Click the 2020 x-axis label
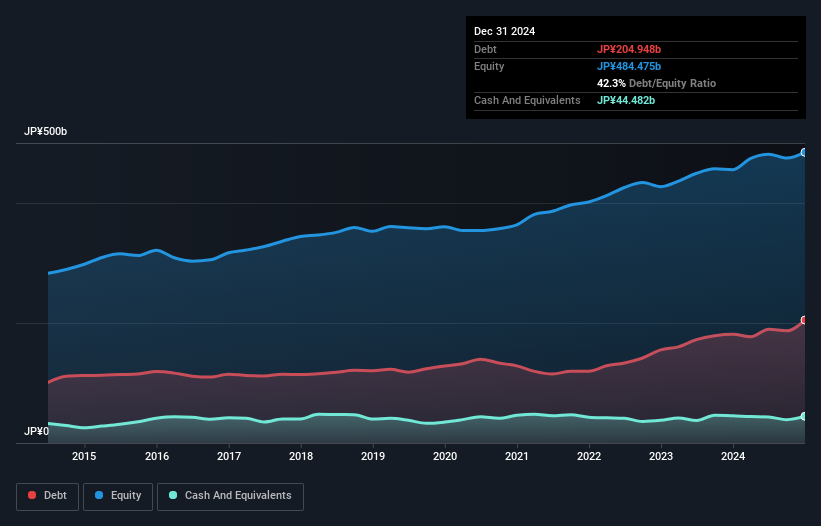821x526 pixels. [445, 456]
